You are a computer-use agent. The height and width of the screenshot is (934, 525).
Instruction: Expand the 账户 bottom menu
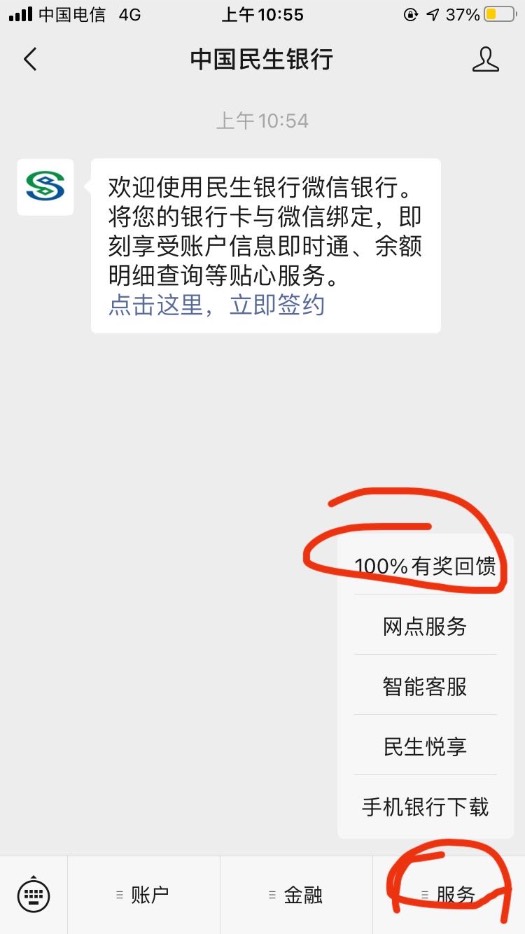pos(144,895)
